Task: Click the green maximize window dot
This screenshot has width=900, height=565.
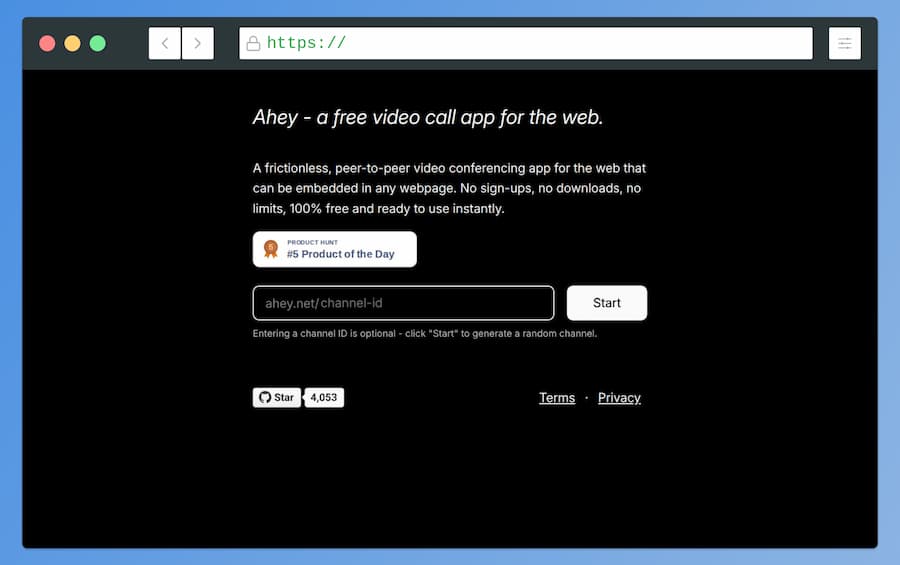Action: coord(98,43)
